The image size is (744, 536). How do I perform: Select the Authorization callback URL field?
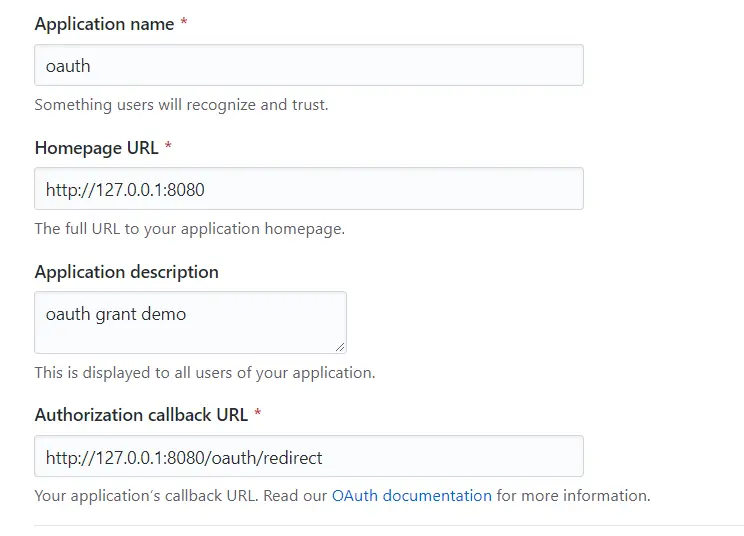308,457
